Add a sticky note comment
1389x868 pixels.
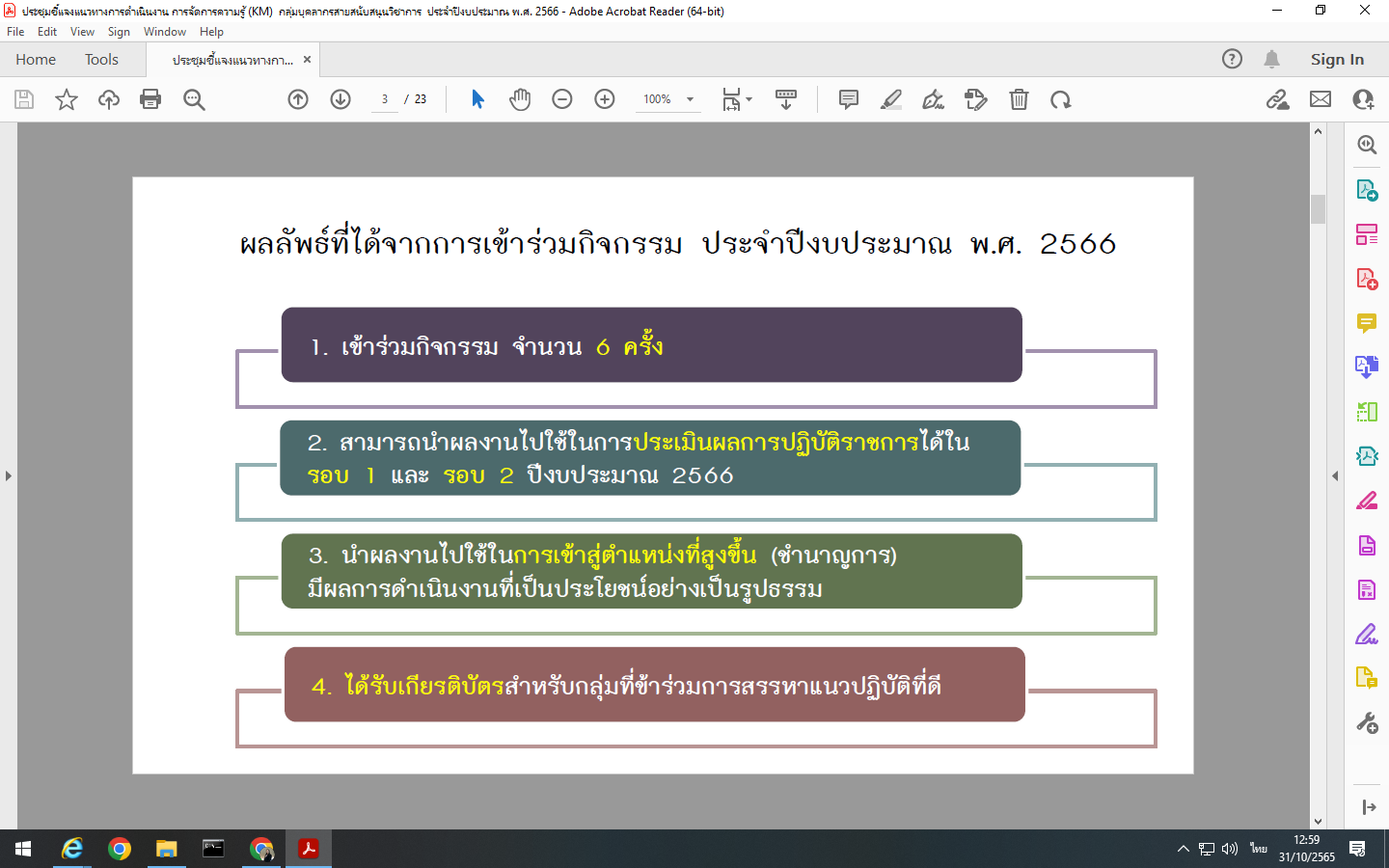click(849, 99)
